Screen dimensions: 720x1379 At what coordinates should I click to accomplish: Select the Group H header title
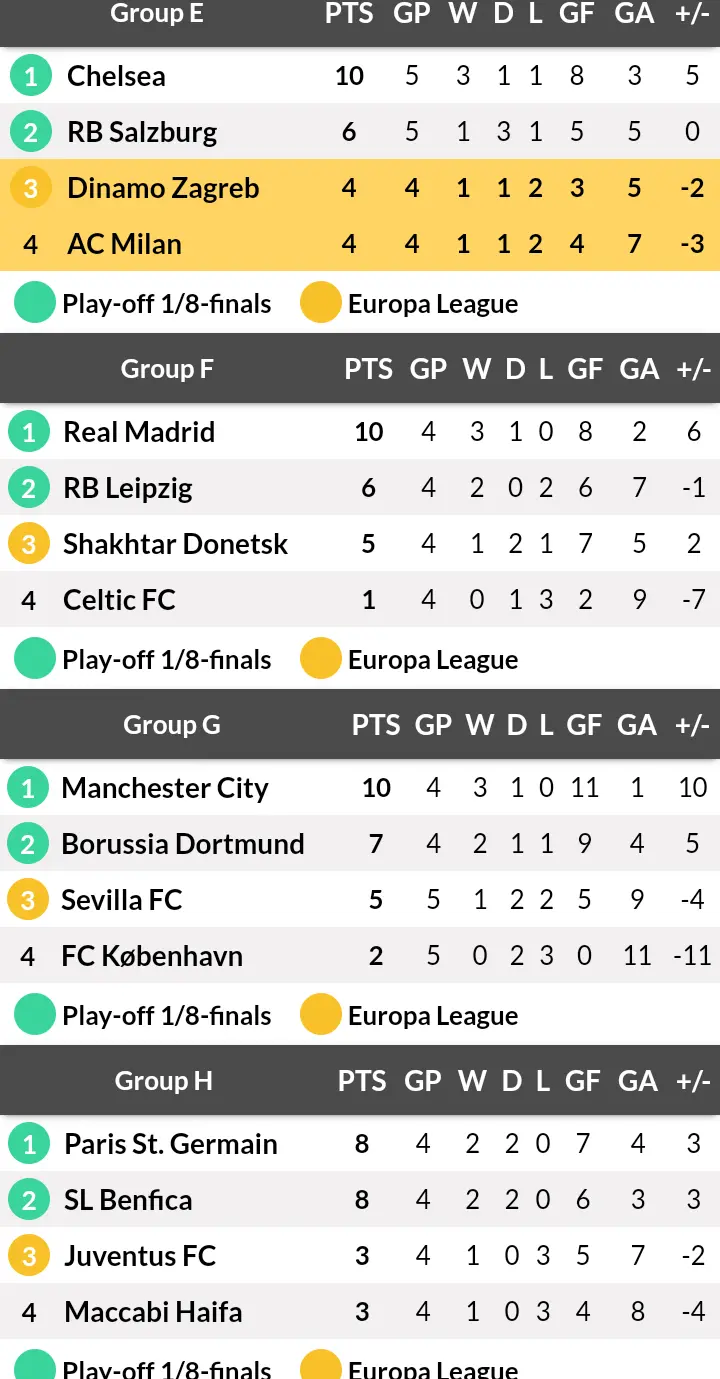(x=164, y=1081)
